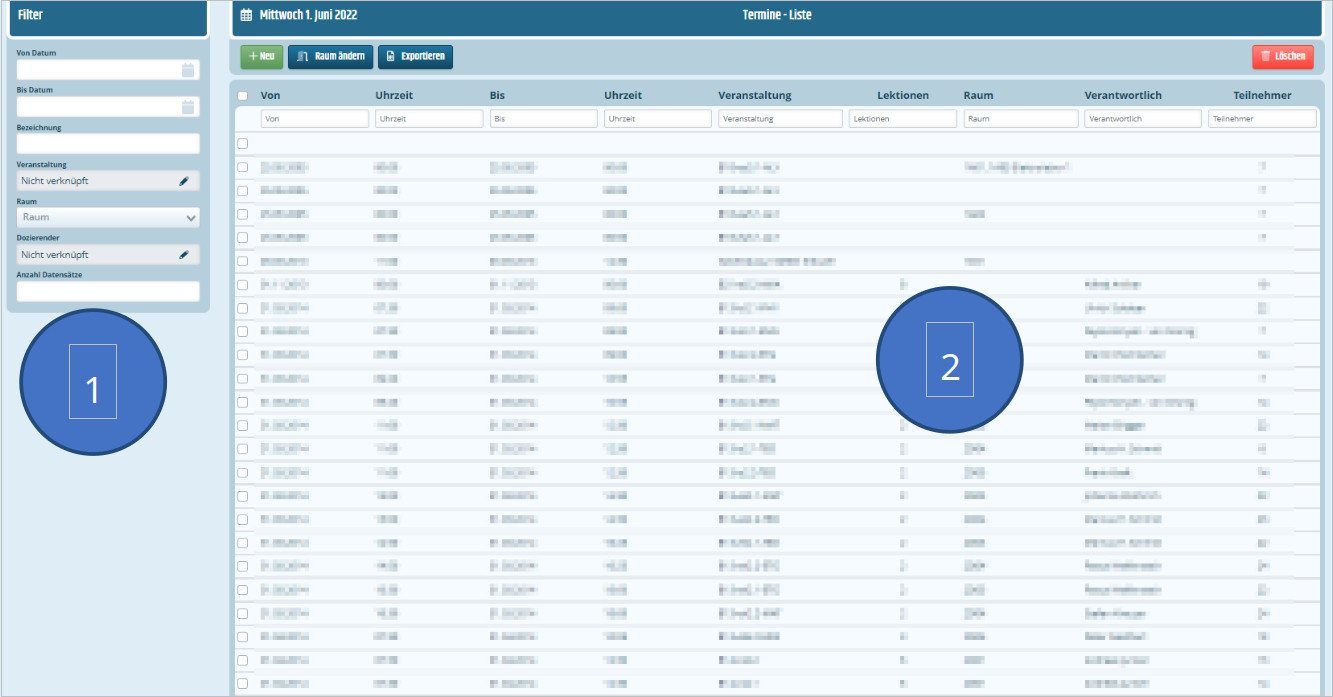1333x697 pixels.
Task: Sort by the Veranstaltung table column header
Action: pos(755,95)
